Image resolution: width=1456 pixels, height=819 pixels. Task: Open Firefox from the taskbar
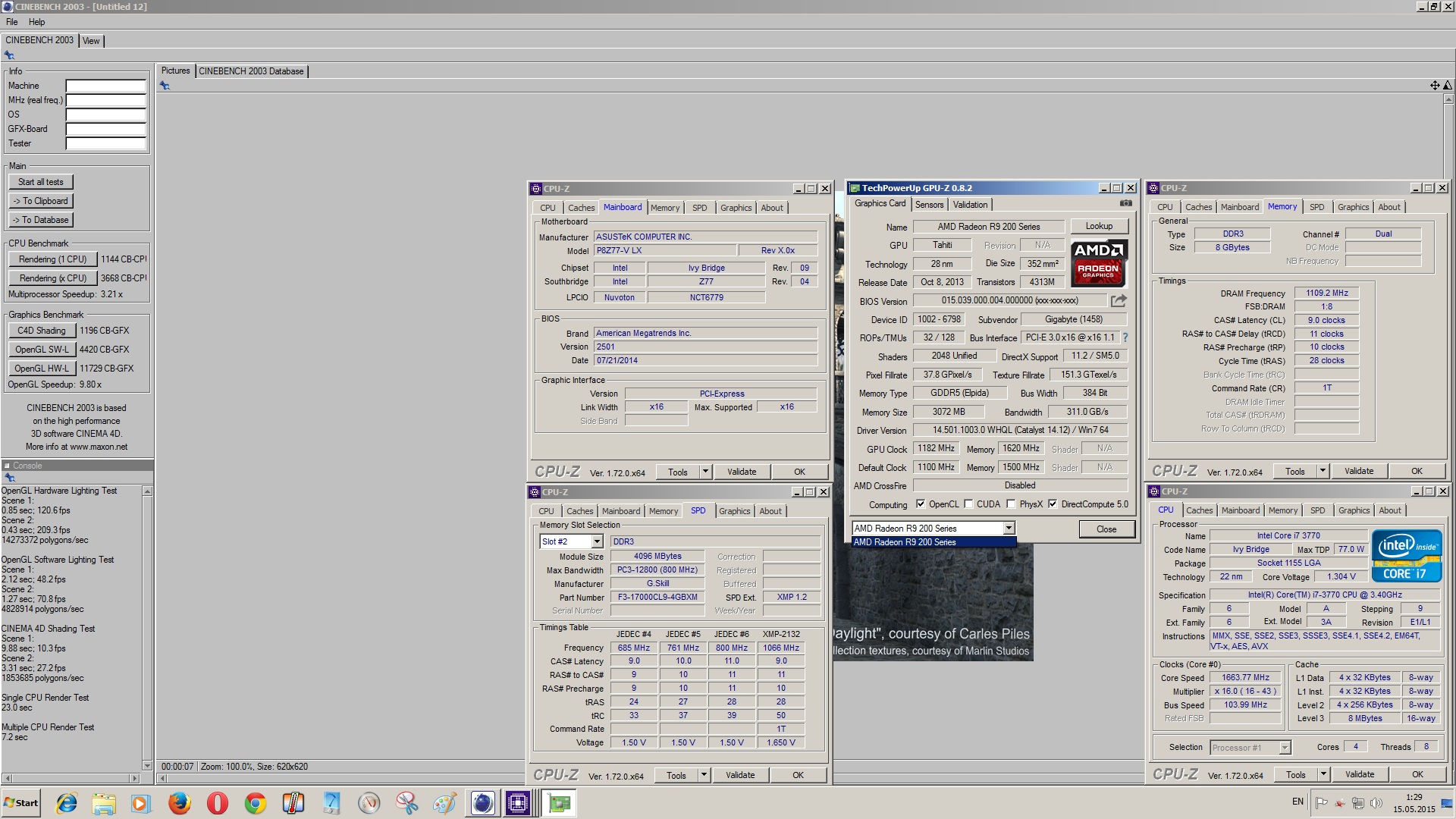point(179,803)
